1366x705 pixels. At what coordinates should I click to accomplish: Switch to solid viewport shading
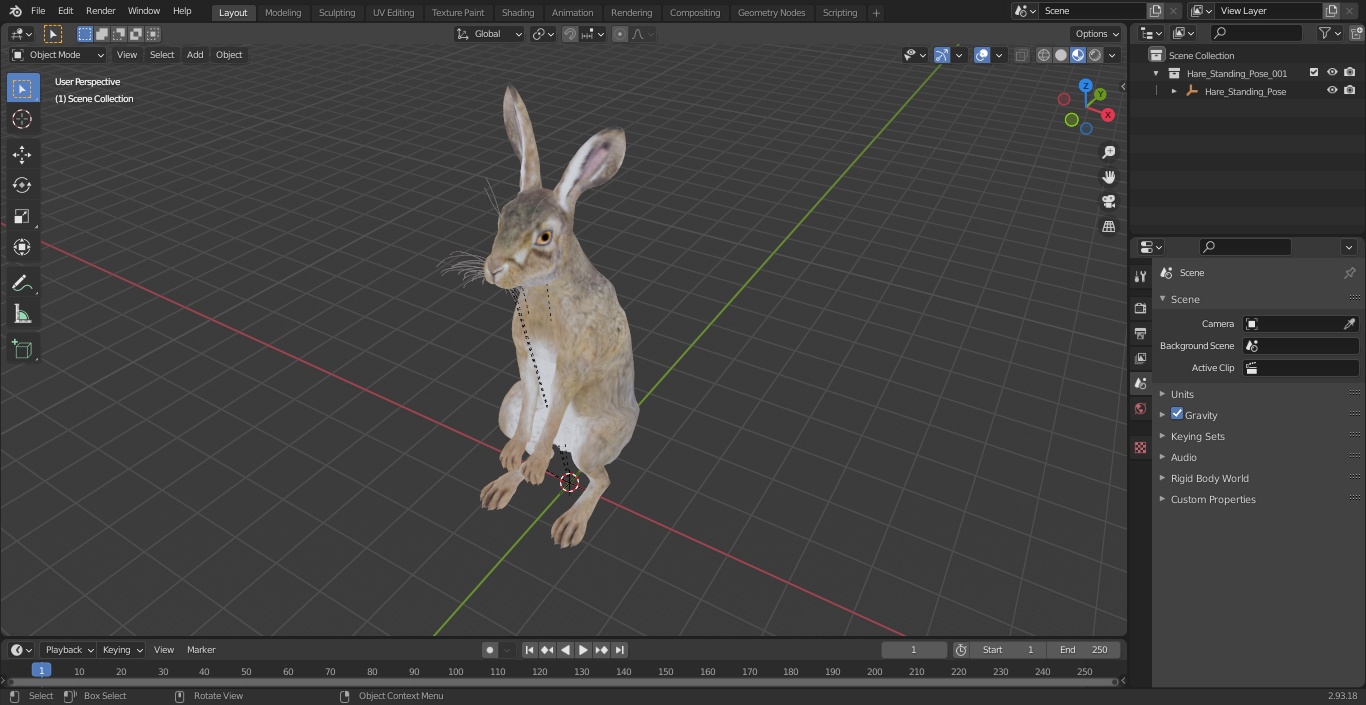point(1061,55)
